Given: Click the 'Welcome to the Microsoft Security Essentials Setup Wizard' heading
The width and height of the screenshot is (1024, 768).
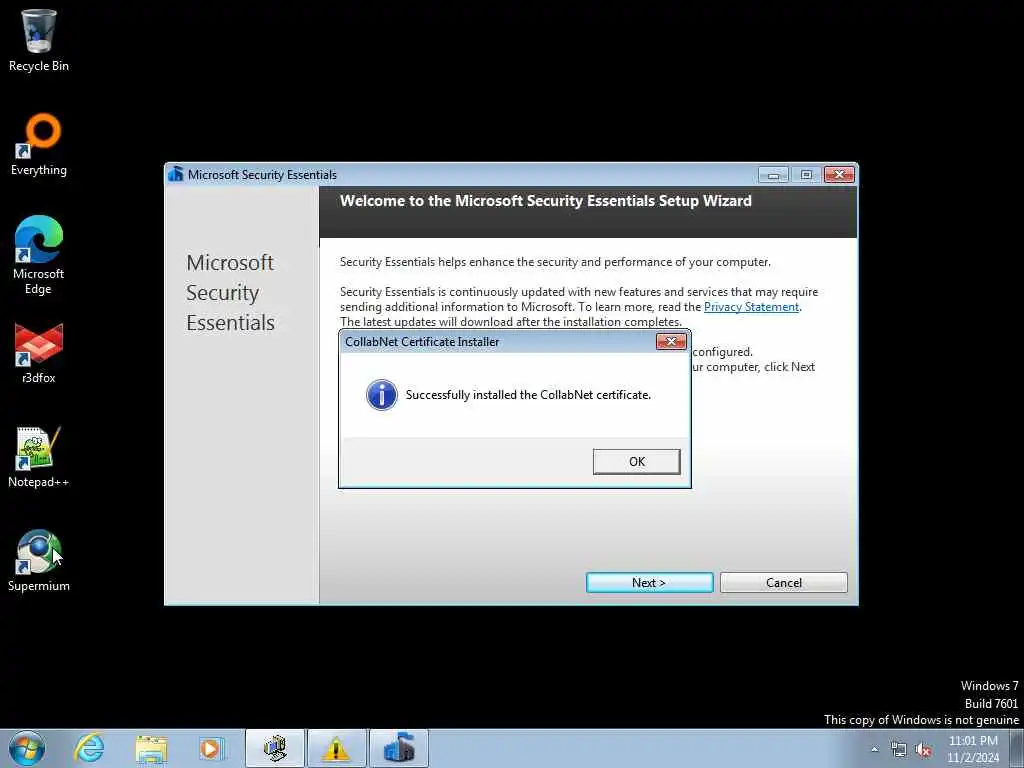Looking at the screenshot, I should [x=546, y=200].
